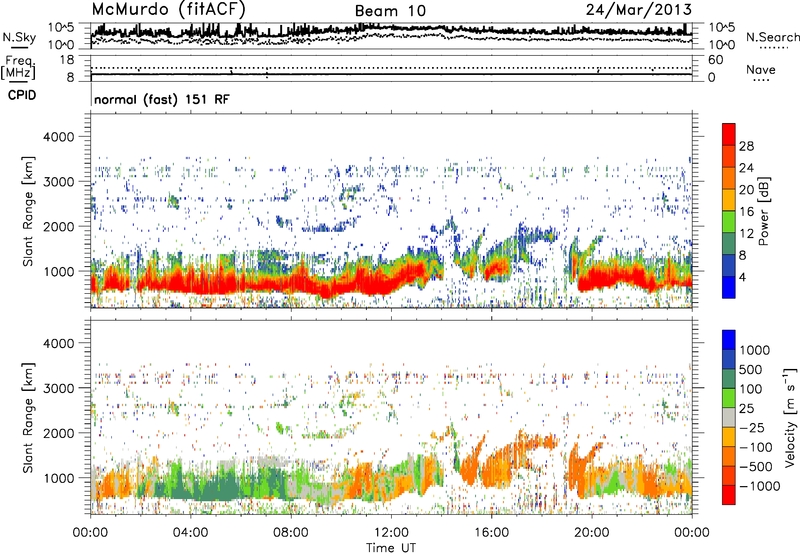This screenshot has height=554, width=800.
Task: Click the −1000 label on velocity color bar
Action: point(760,486)
